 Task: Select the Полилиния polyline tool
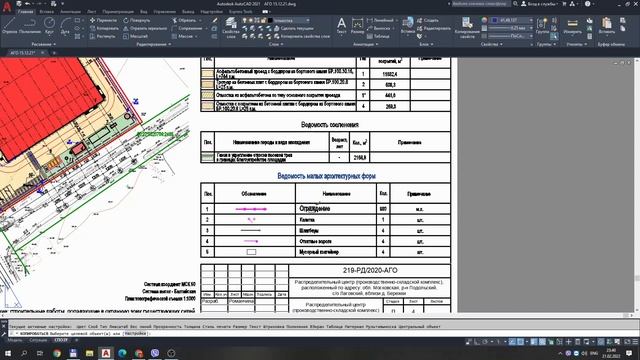29,26
